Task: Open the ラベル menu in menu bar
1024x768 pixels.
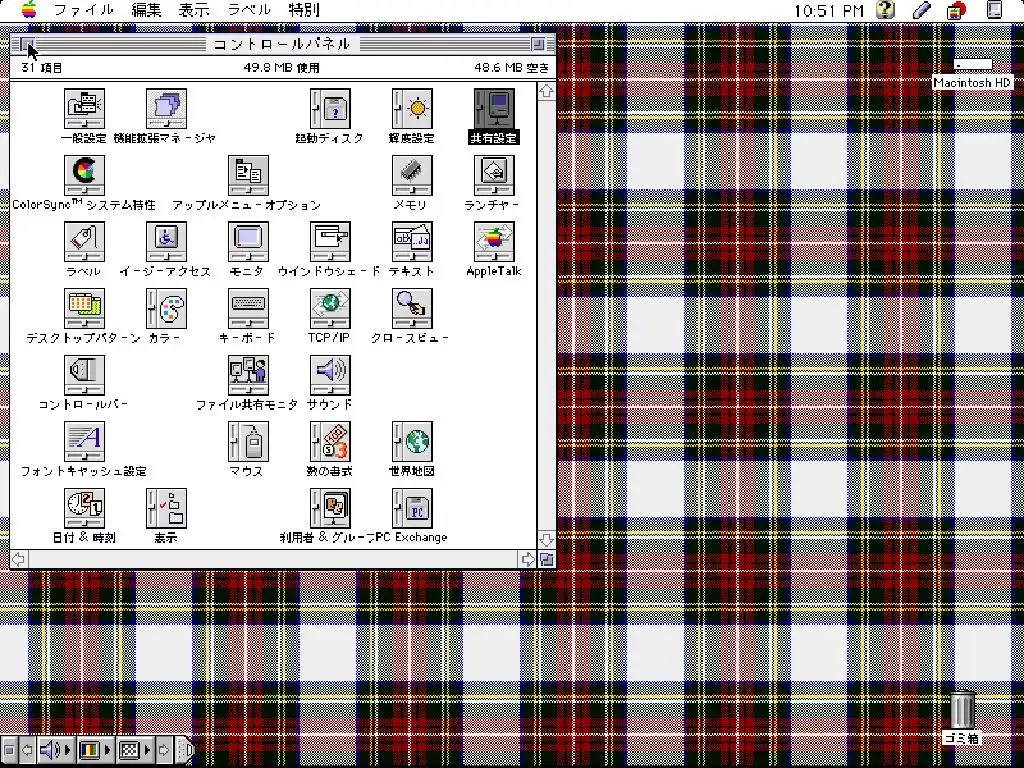Action: pyautogui.click(x=249, y=10)
